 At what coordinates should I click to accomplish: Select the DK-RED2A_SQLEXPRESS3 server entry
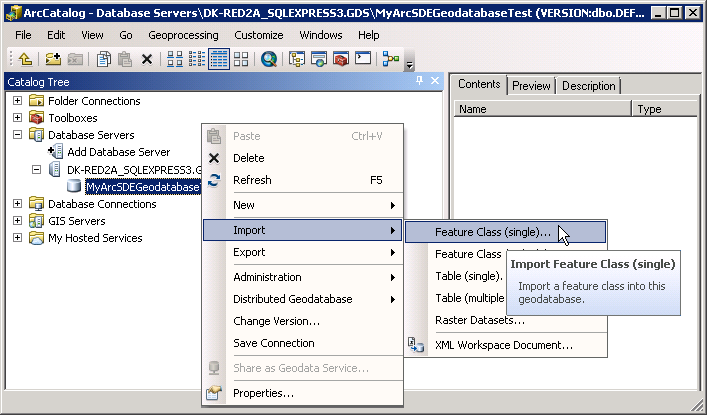134,170
